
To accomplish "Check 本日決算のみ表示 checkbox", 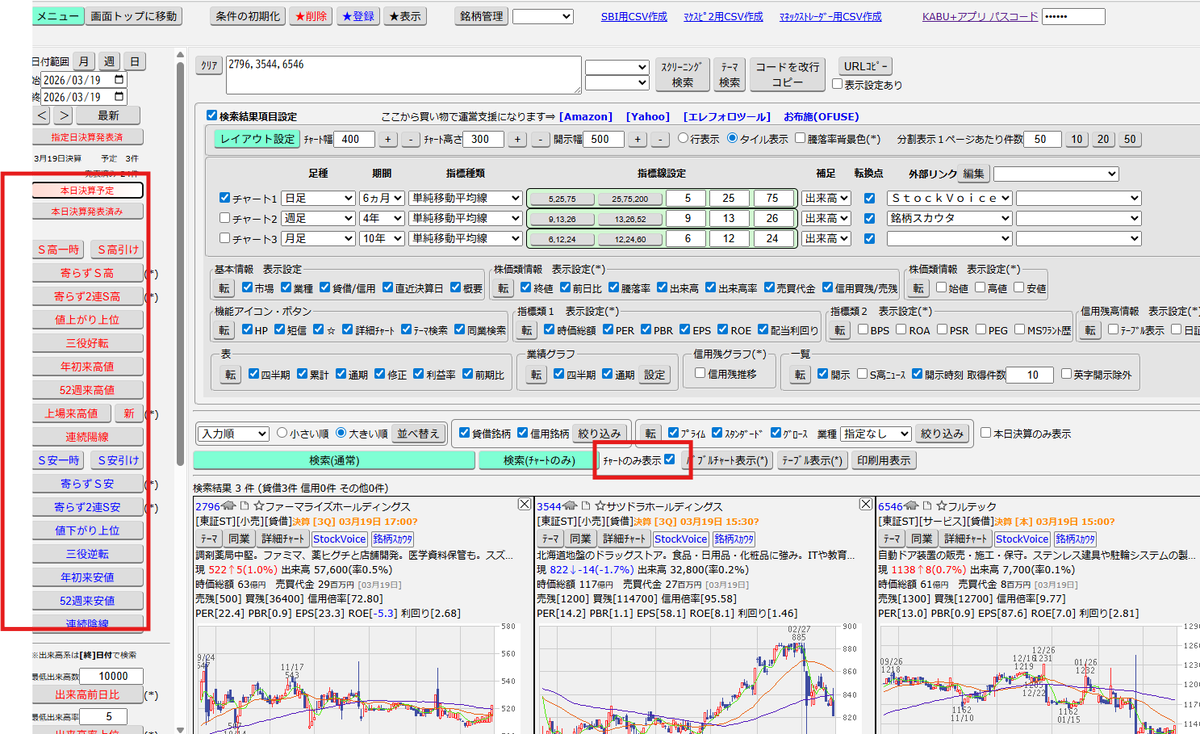I will 987,434.
